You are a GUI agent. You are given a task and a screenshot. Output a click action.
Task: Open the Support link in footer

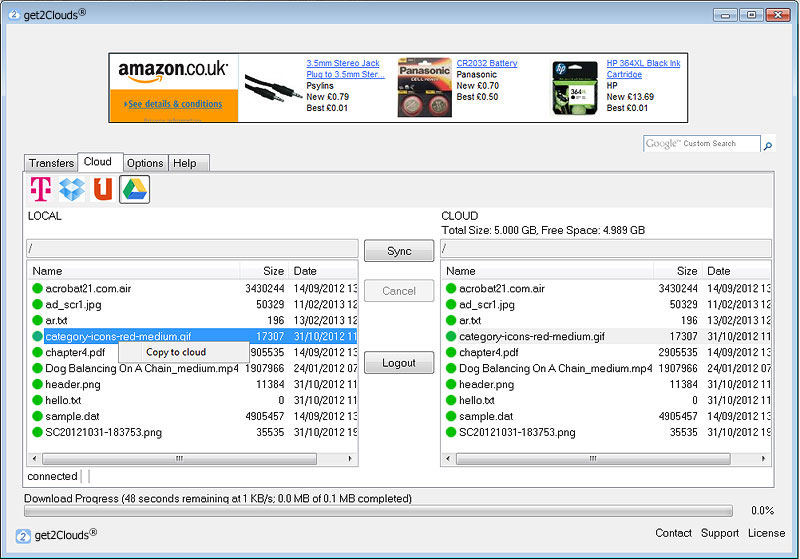pyautogui.click(x=720, y=534)
